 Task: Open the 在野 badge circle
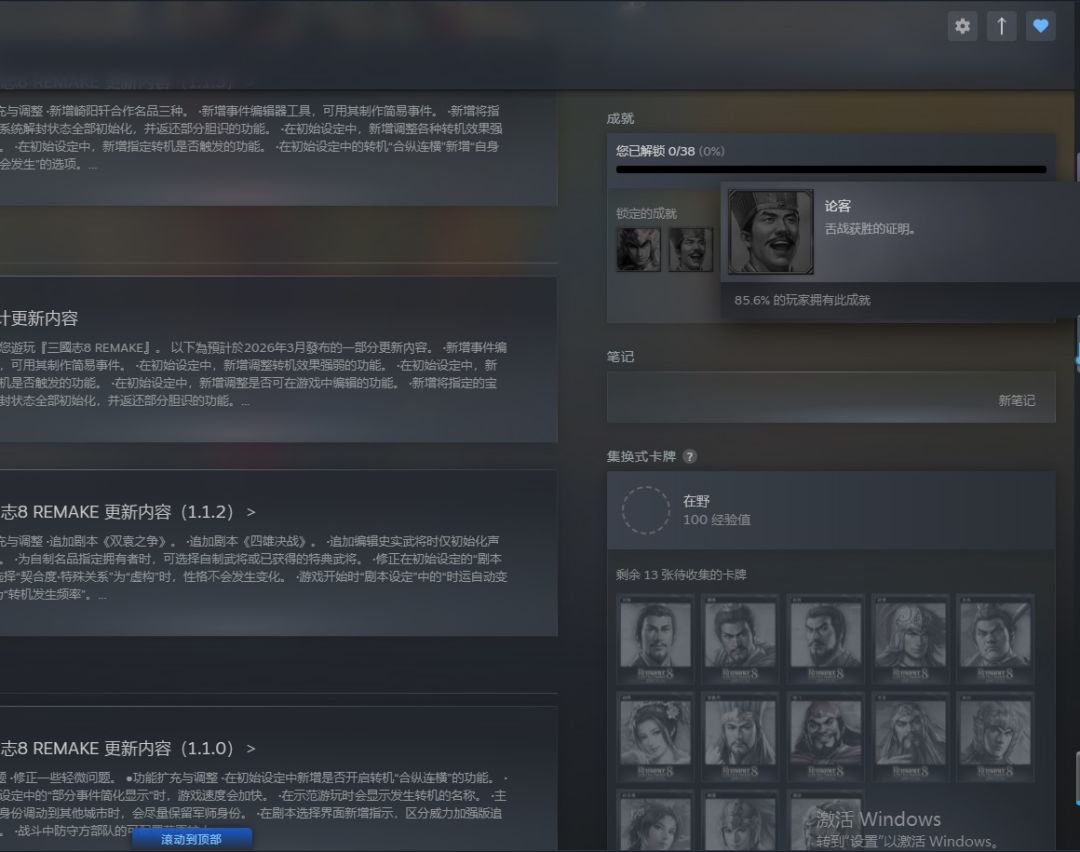click(x=645, y=510)
